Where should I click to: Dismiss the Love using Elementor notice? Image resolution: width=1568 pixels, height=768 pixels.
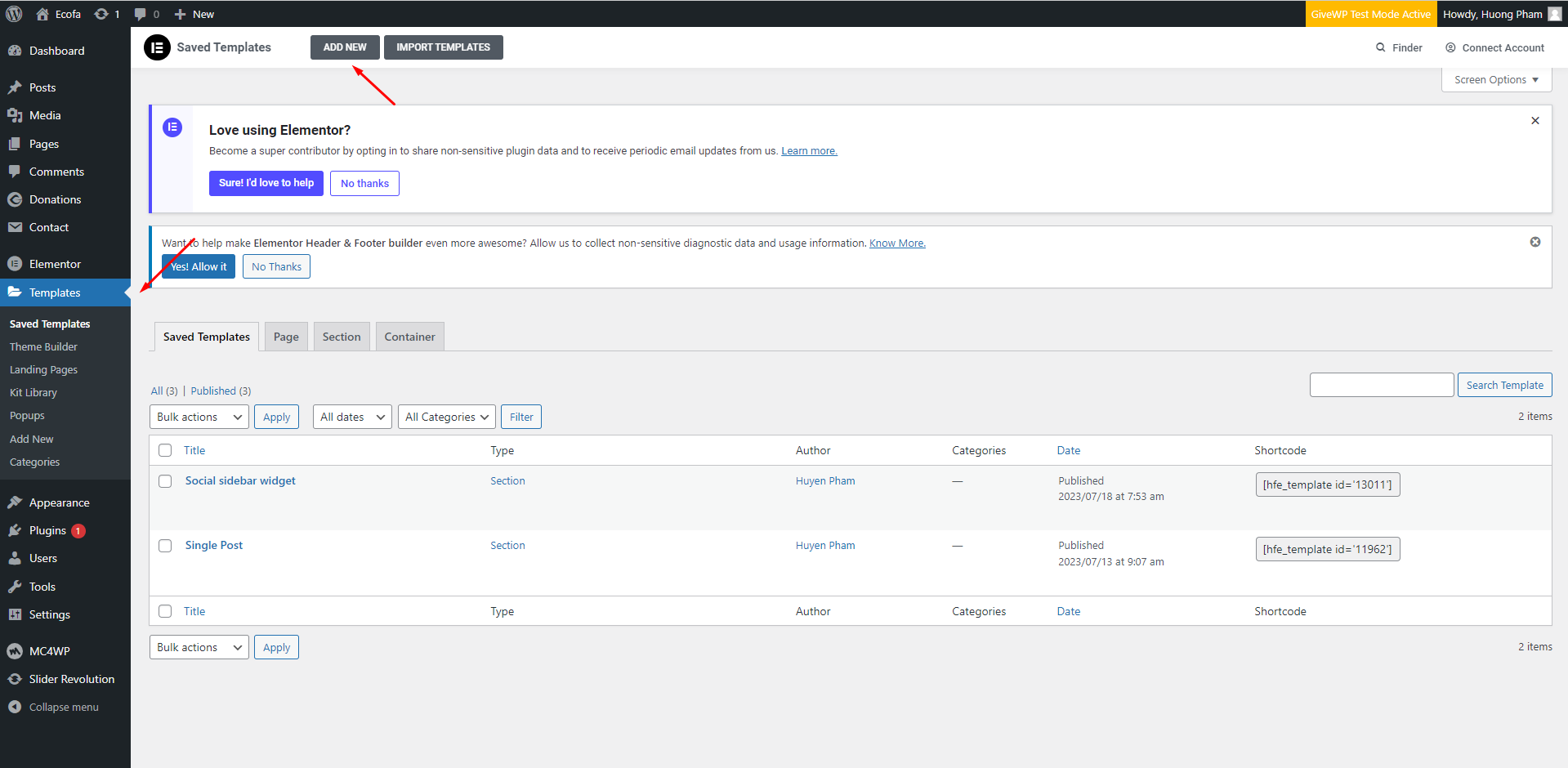pyautogui.click(x=1534, y=121)
